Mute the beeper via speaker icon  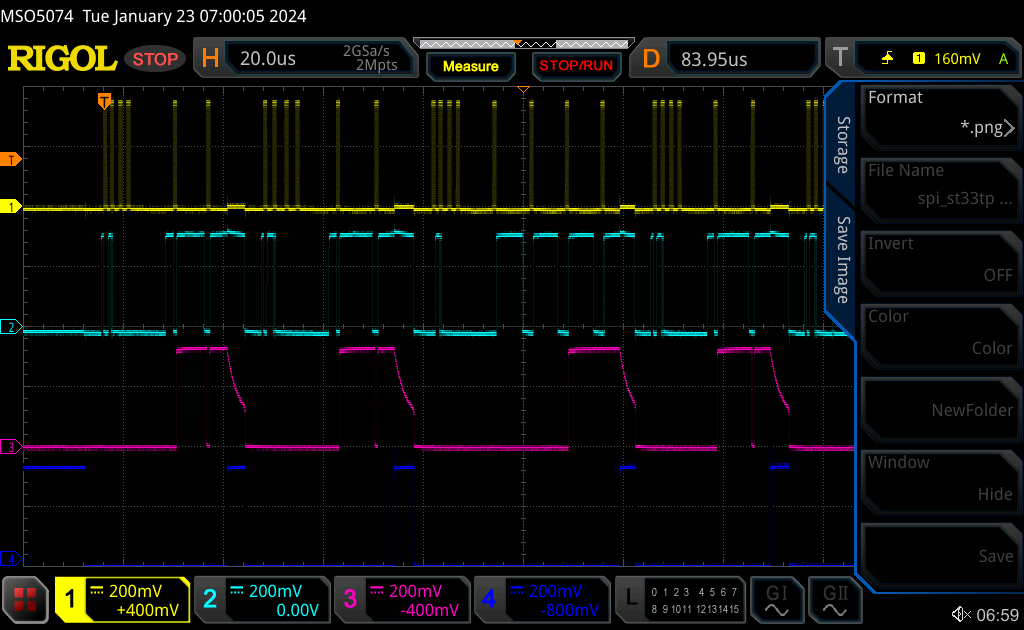point(961,613)
